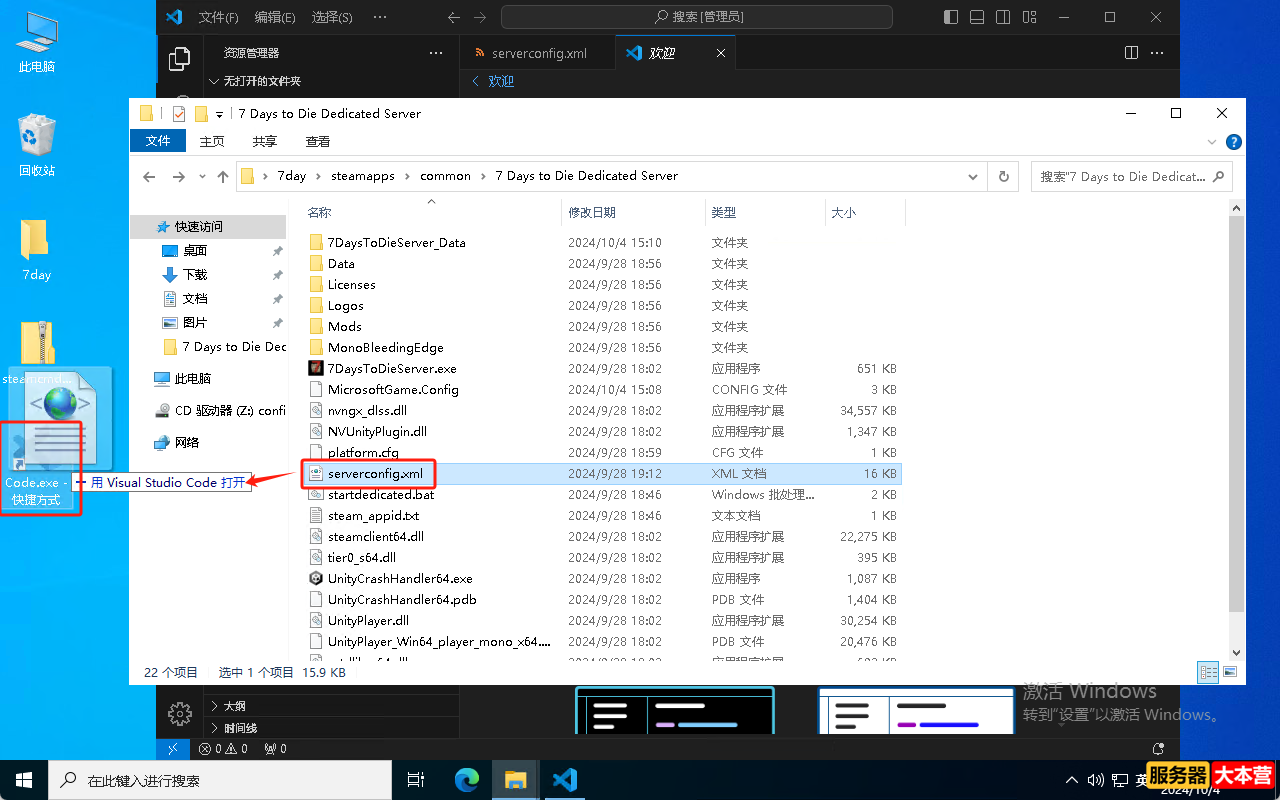
Task: Click the properties icon in Explorer quick access toolbar
Action: click(179, 113)
